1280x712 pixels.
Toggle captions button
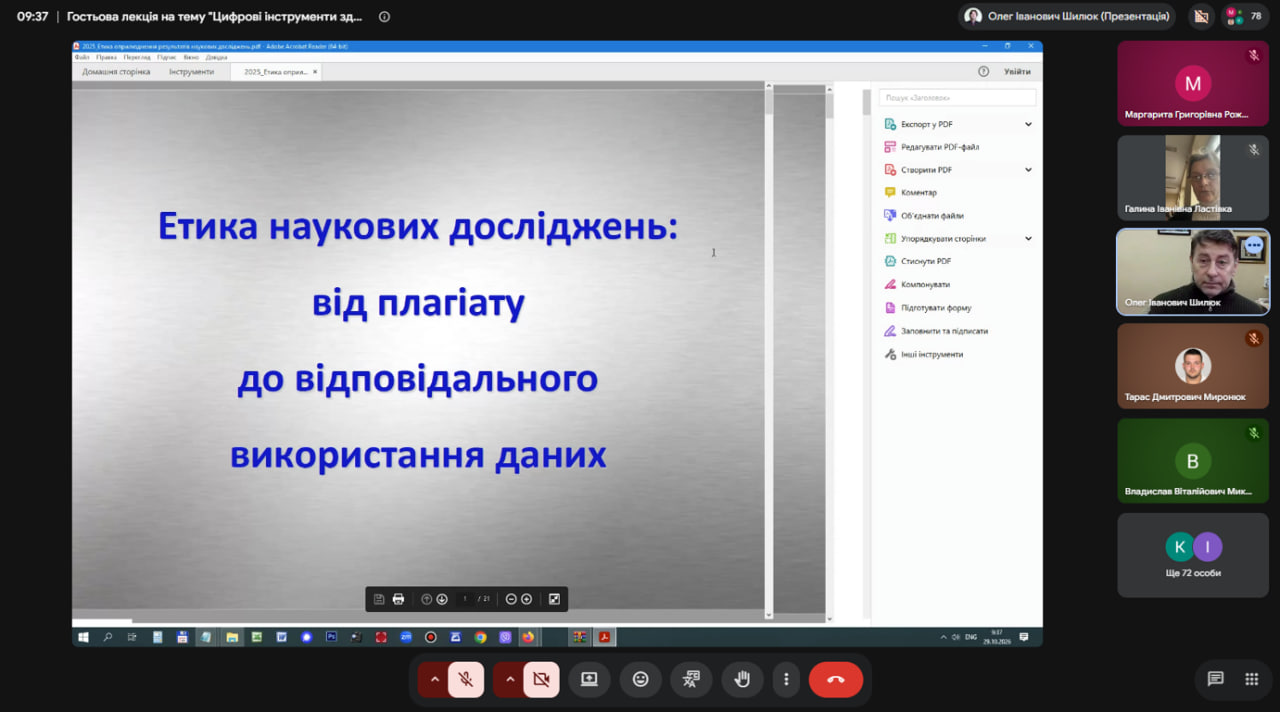691,679
